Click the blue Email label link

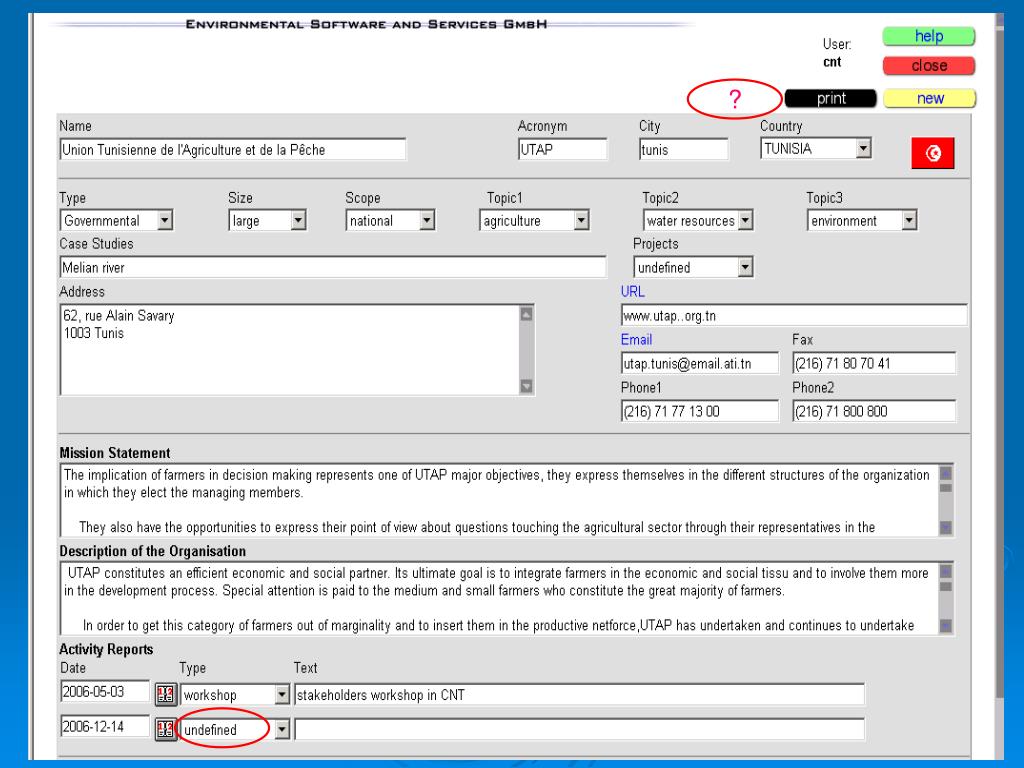pos(637,340)
